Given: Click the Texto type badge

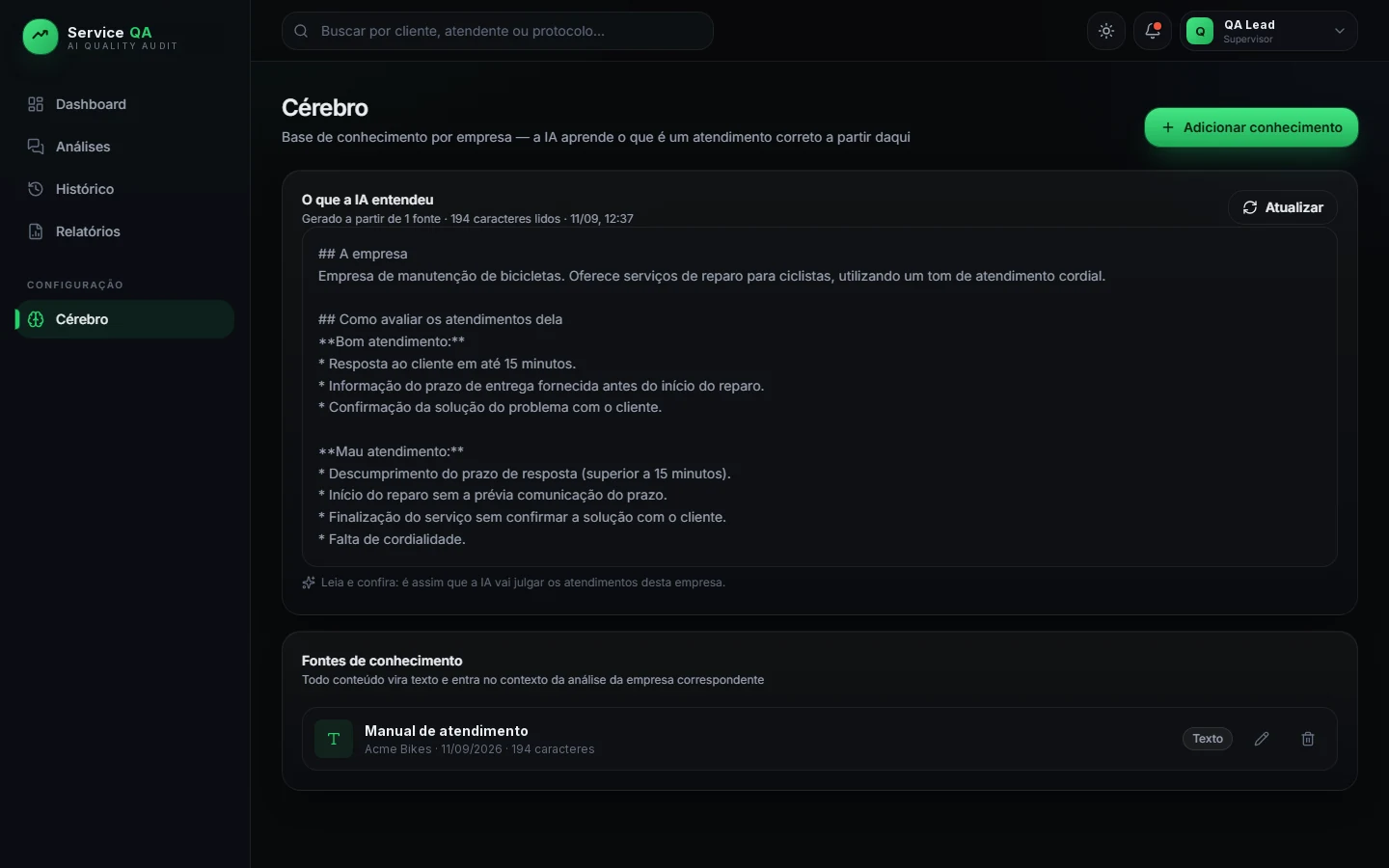Looking at the screenshot, I should [1208, 739].
